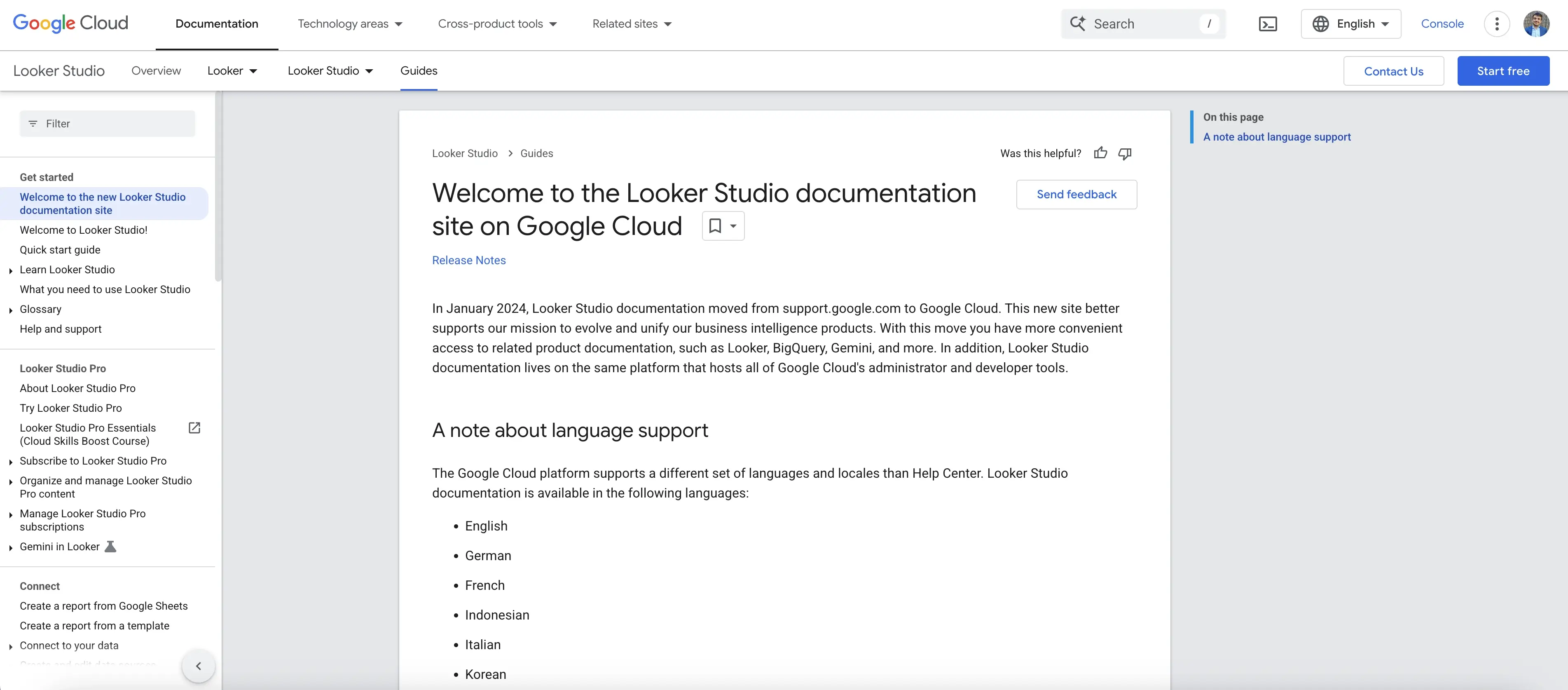1568x690 pixels.
Task: Click the filter lines icon in sidebar
Action: tap(33, 124)
